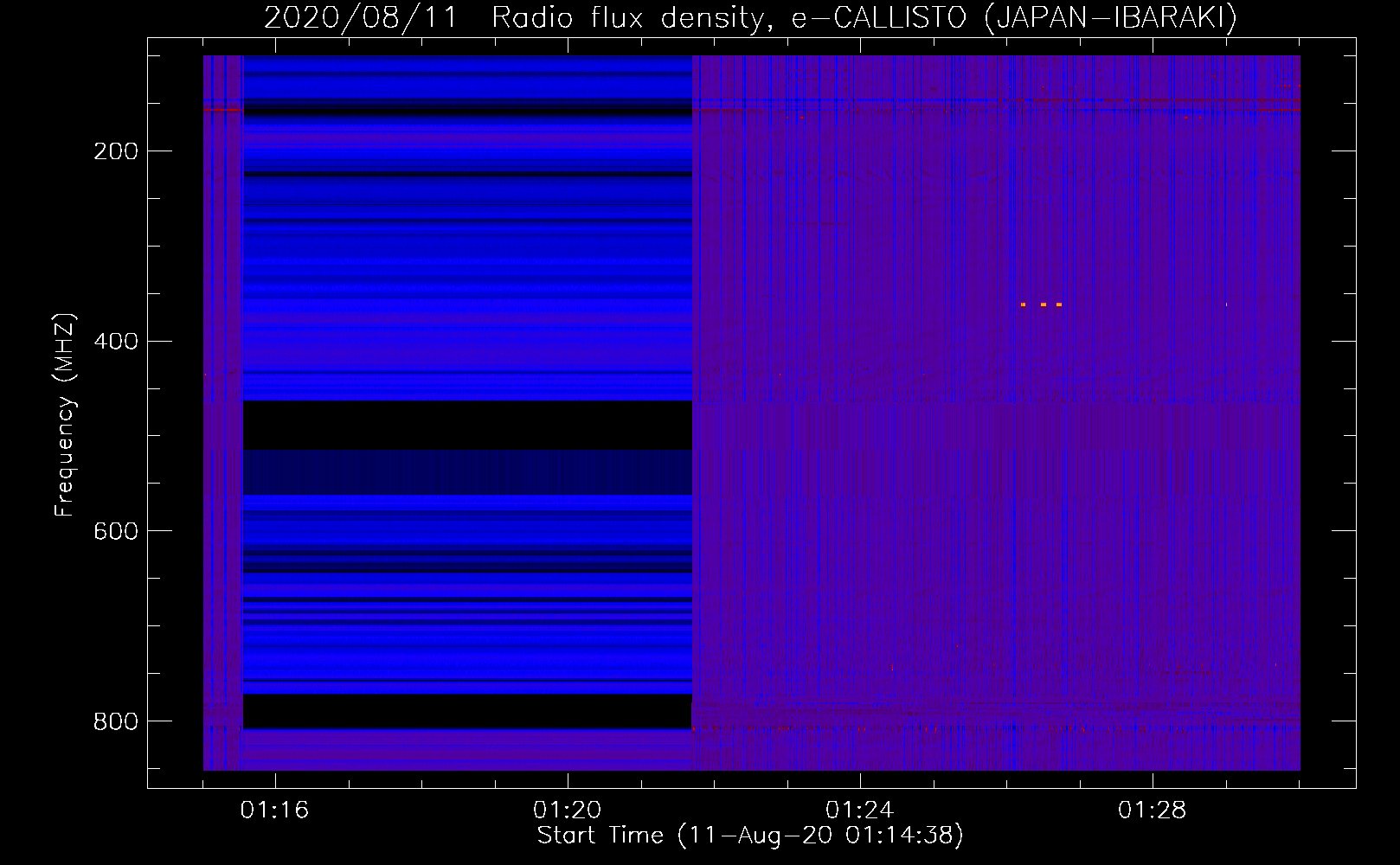Click the 800 frequency tick label
This screenshot has height=865, width=1400.
click(116, 721)
